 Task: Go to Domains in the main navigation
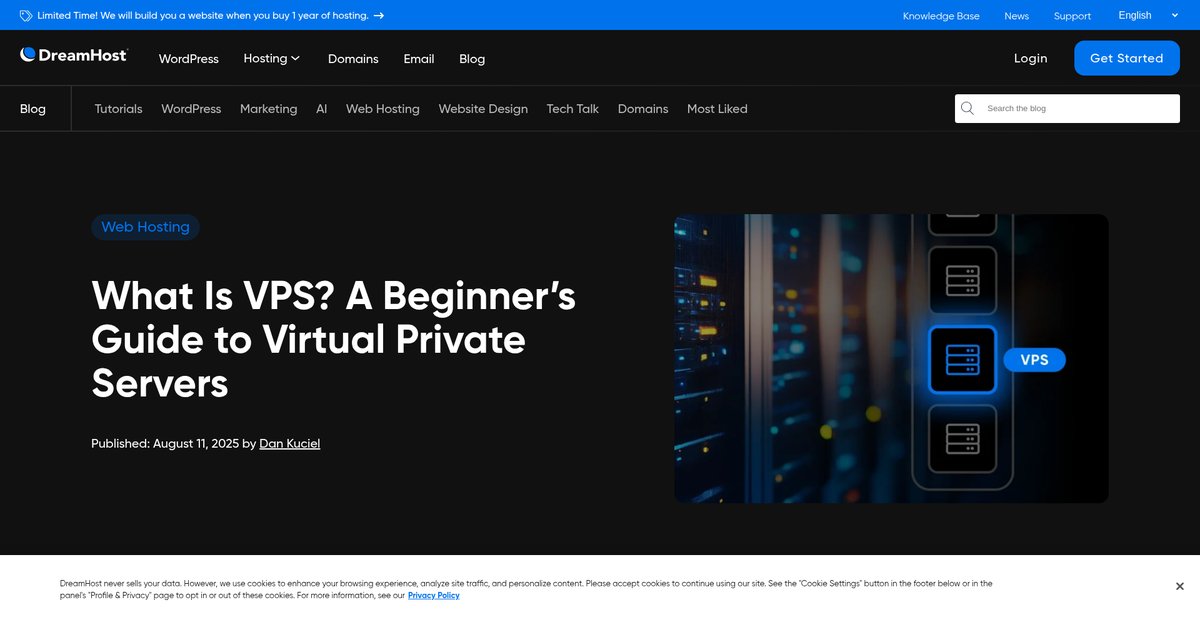[353, 59]
